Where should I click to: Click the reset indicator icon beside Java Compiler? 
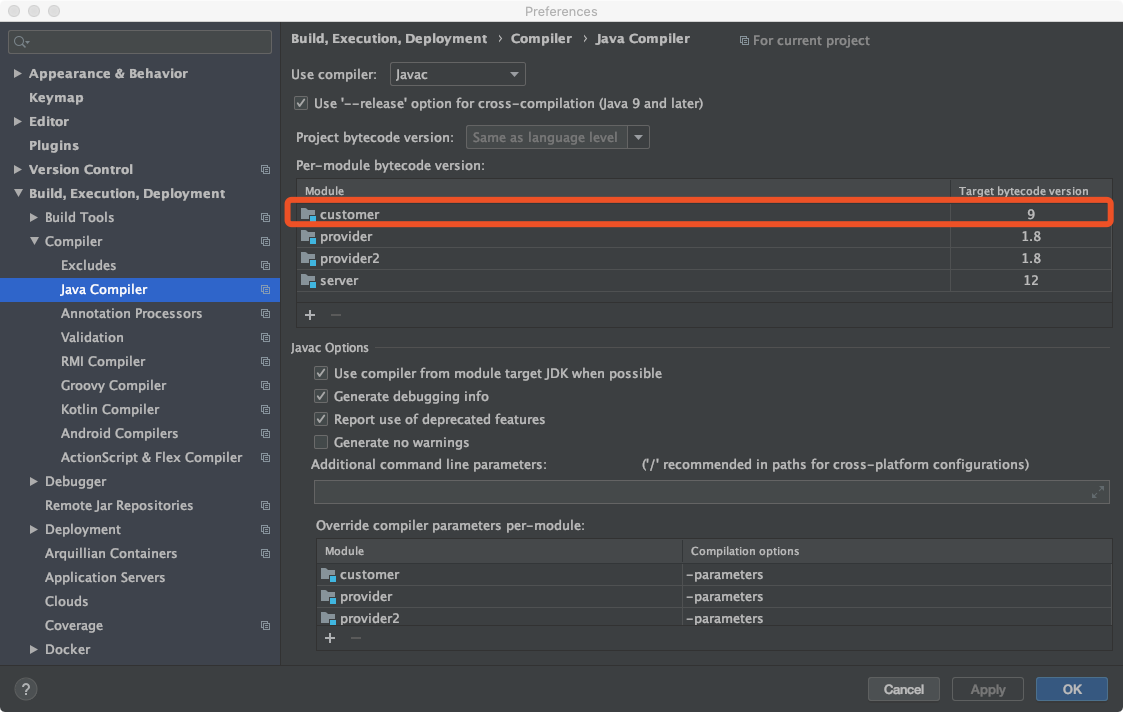[x=265, y=289]
